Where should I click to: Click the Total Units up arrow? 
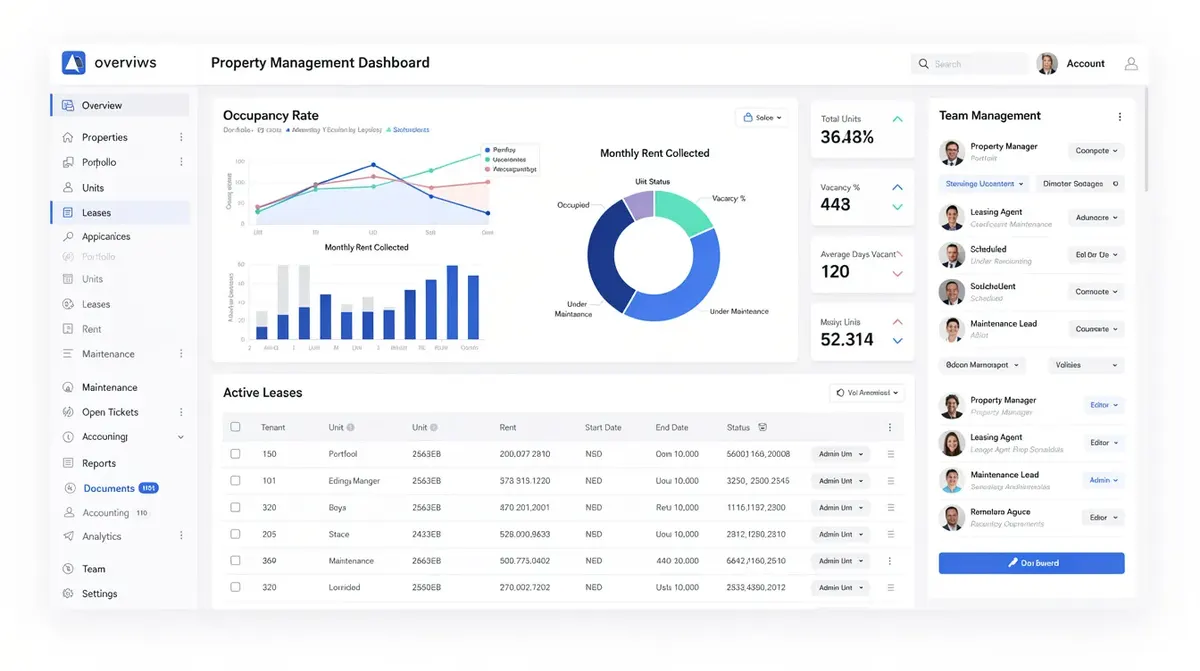[897, 119]
